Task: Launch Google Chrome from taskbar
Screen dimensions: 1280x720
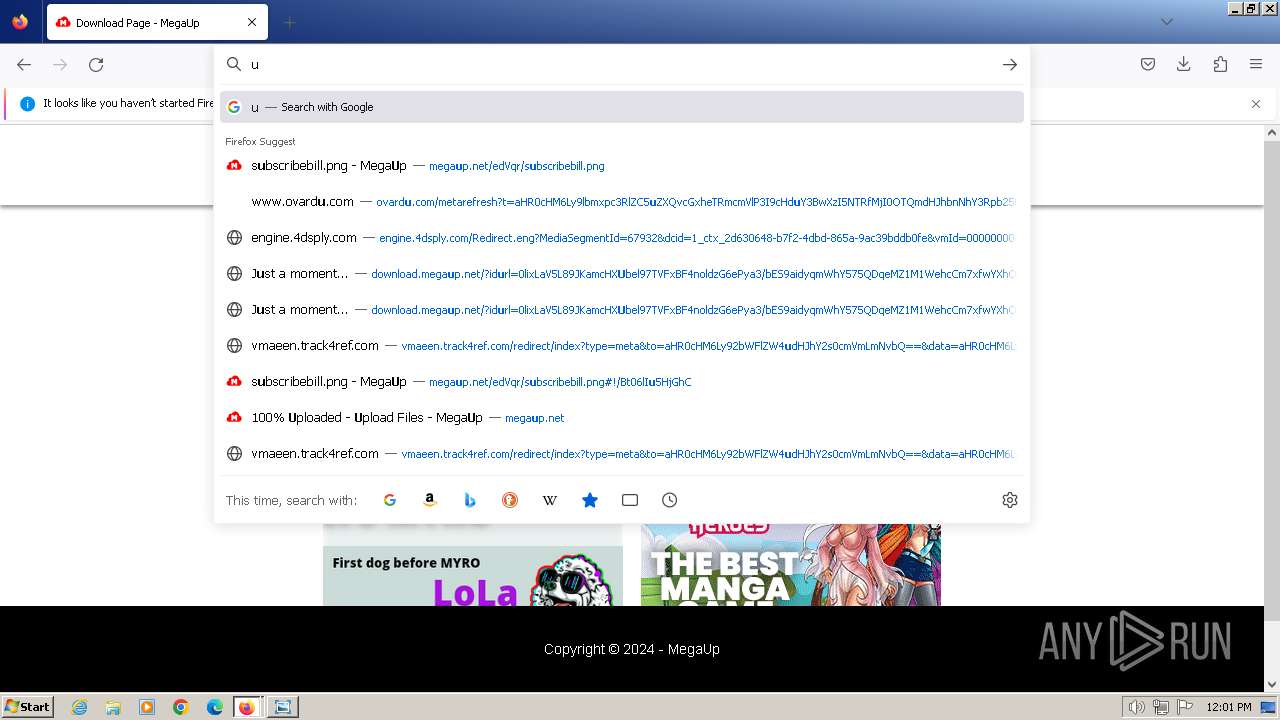Action: click(x=181, y=707)
